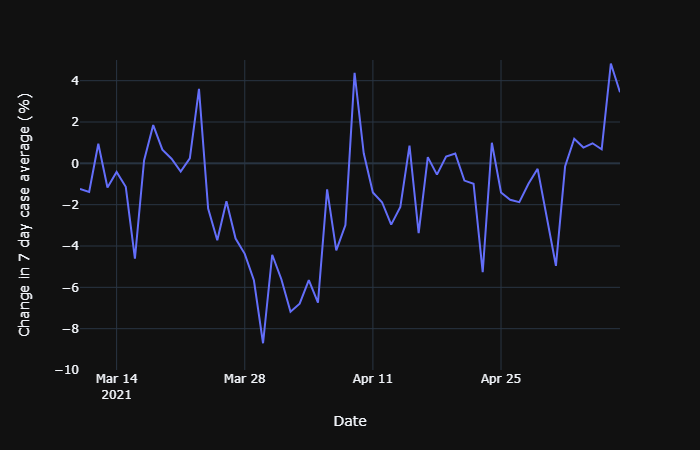This screenshot has width=700, height=450.
Task: Click the 'Mar 28' x-axis tick label
Action: (245, 379)
